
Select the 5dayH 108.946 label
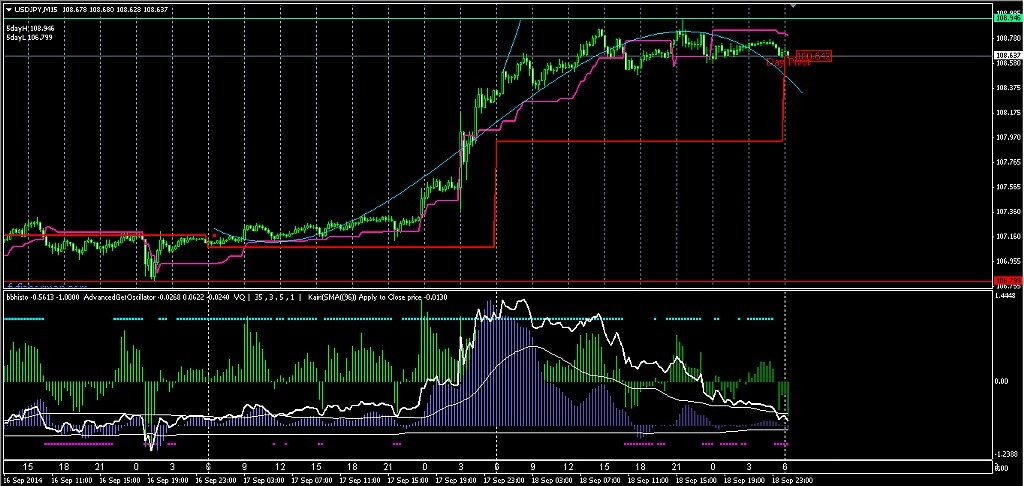(29, 29)
